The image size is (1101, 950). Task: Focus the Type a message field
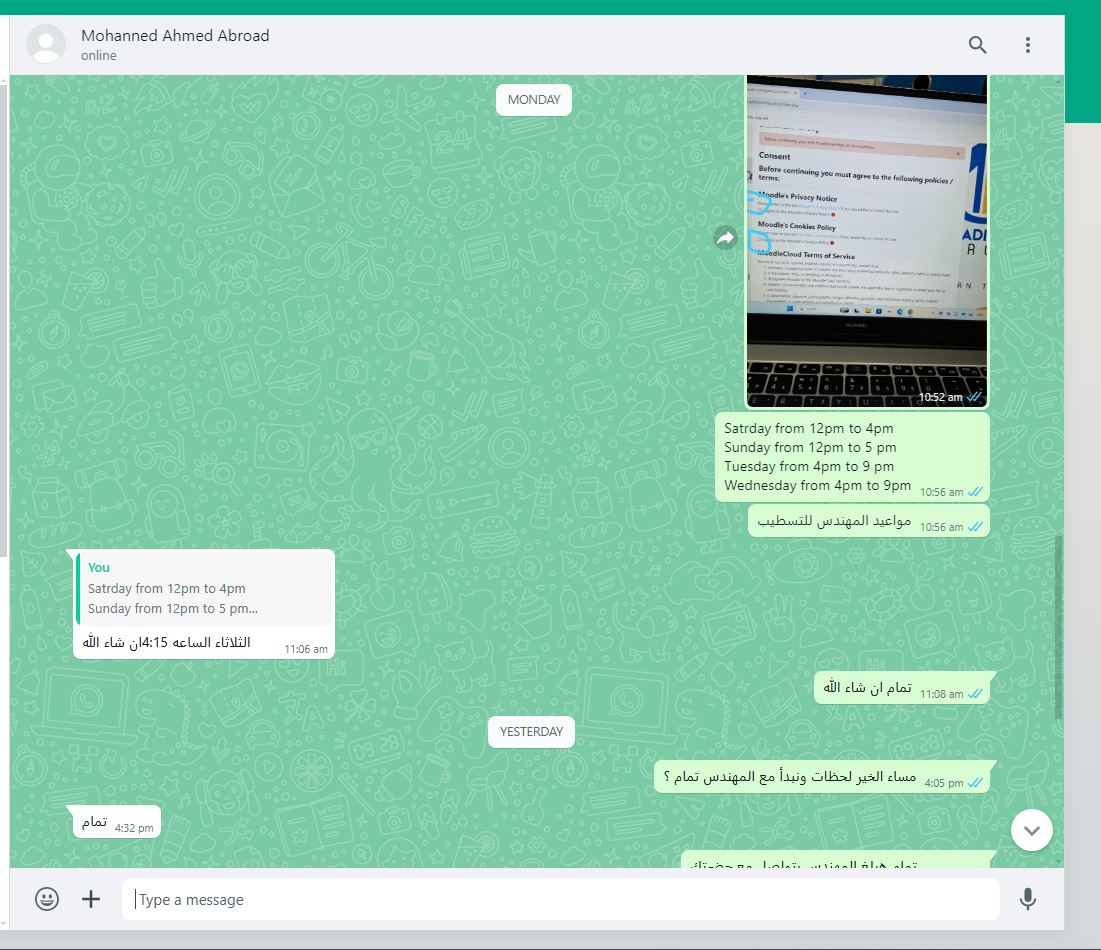(560, 899)
